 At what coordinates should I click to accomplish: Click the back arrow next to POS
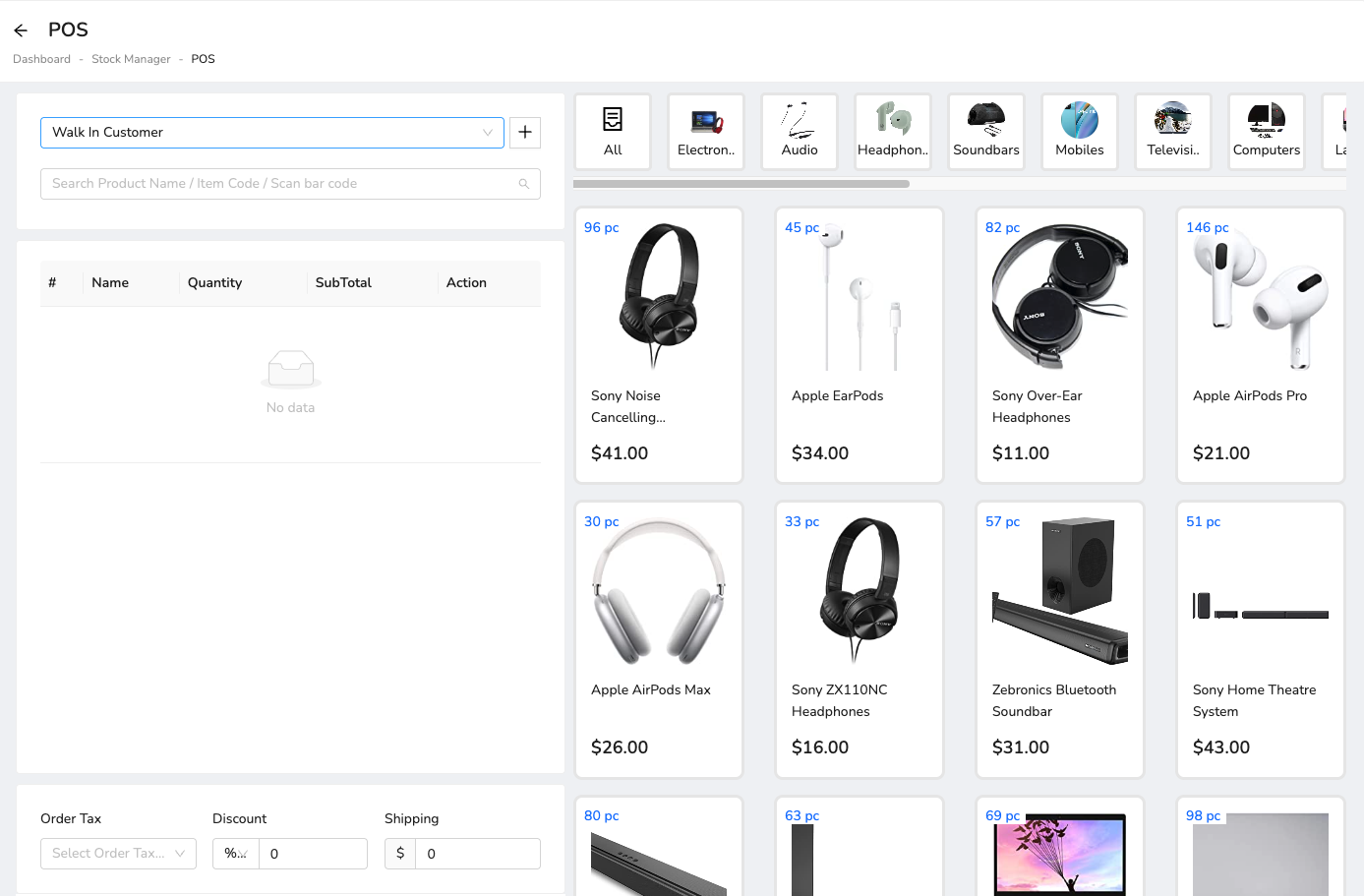tap(21, 30)
